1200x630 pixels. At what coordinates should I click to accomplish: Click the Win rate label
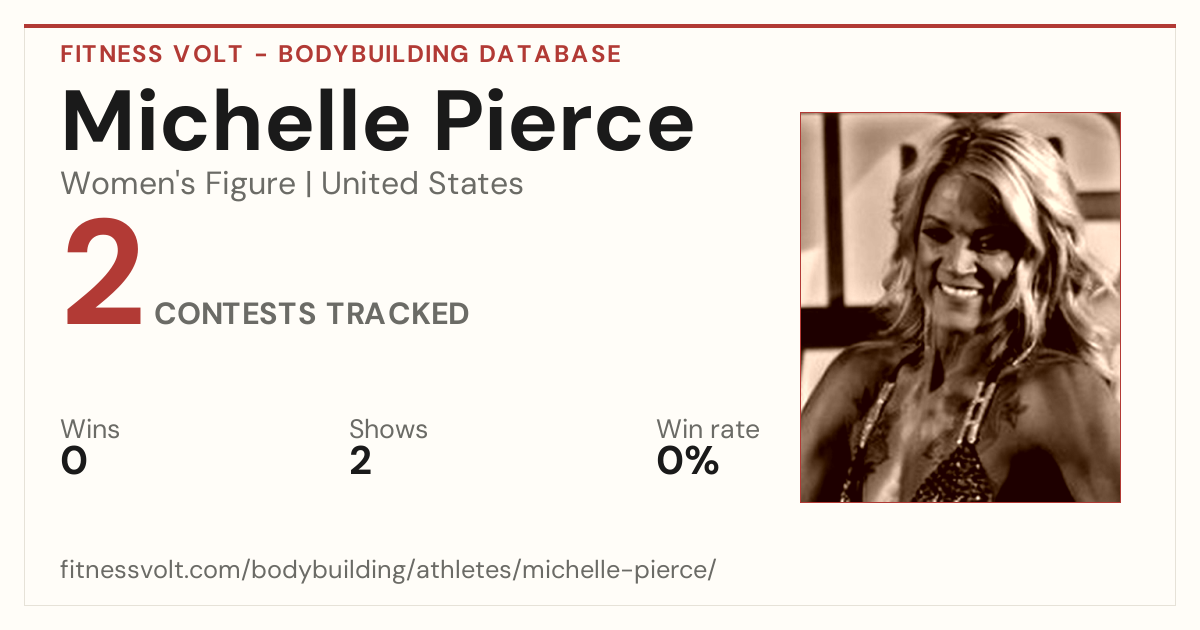708,430
